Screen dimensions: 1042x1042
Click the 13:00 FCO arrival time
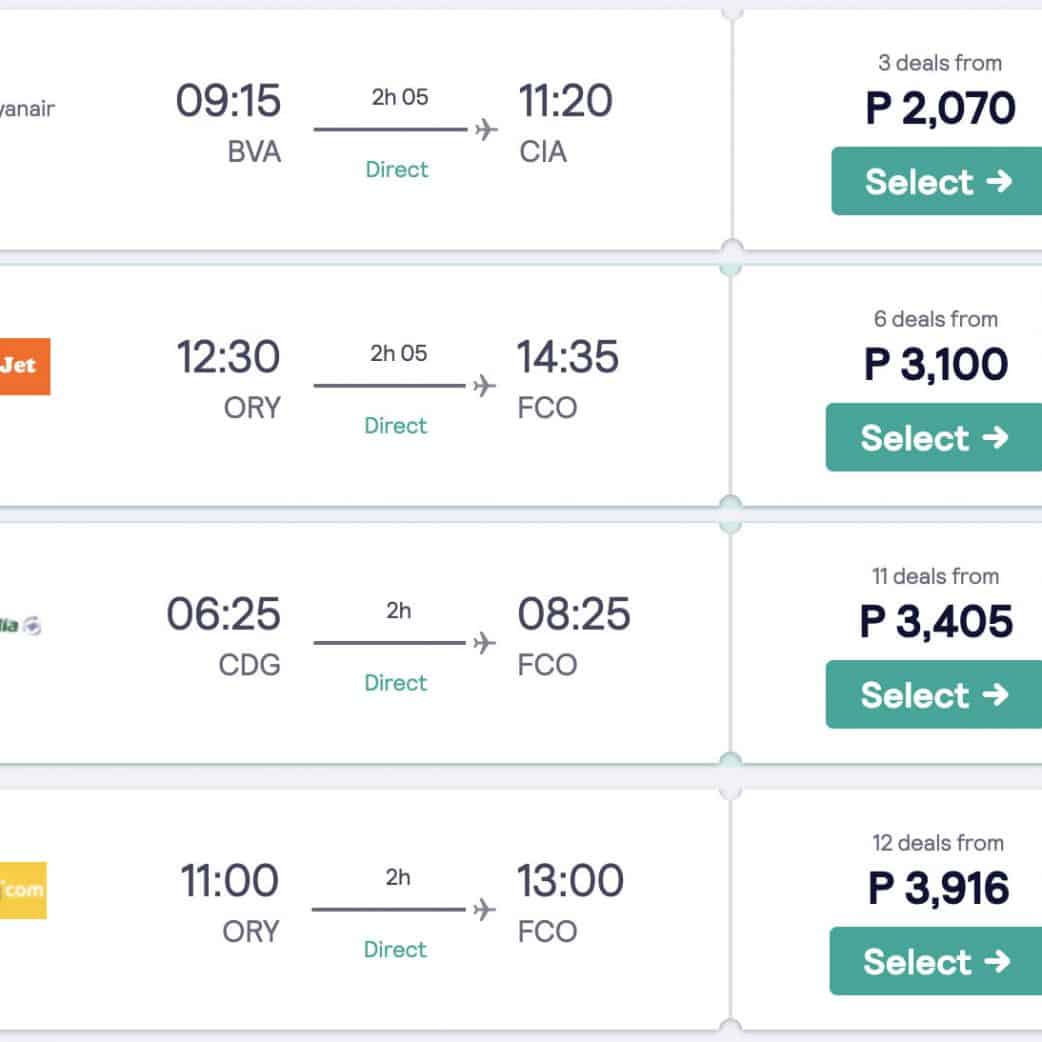570,881
